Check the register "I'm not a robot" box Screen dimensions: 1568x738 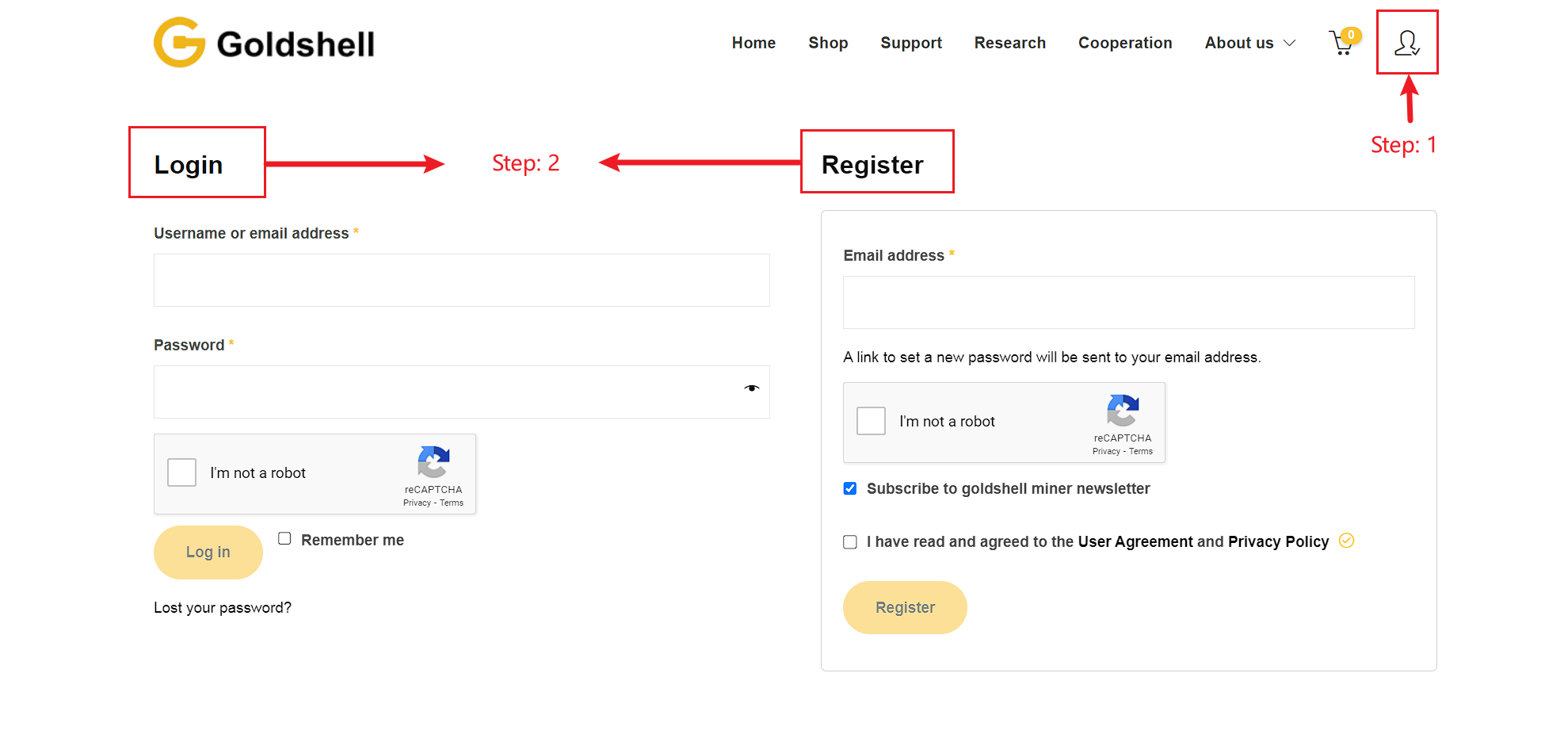coord(871,421)
